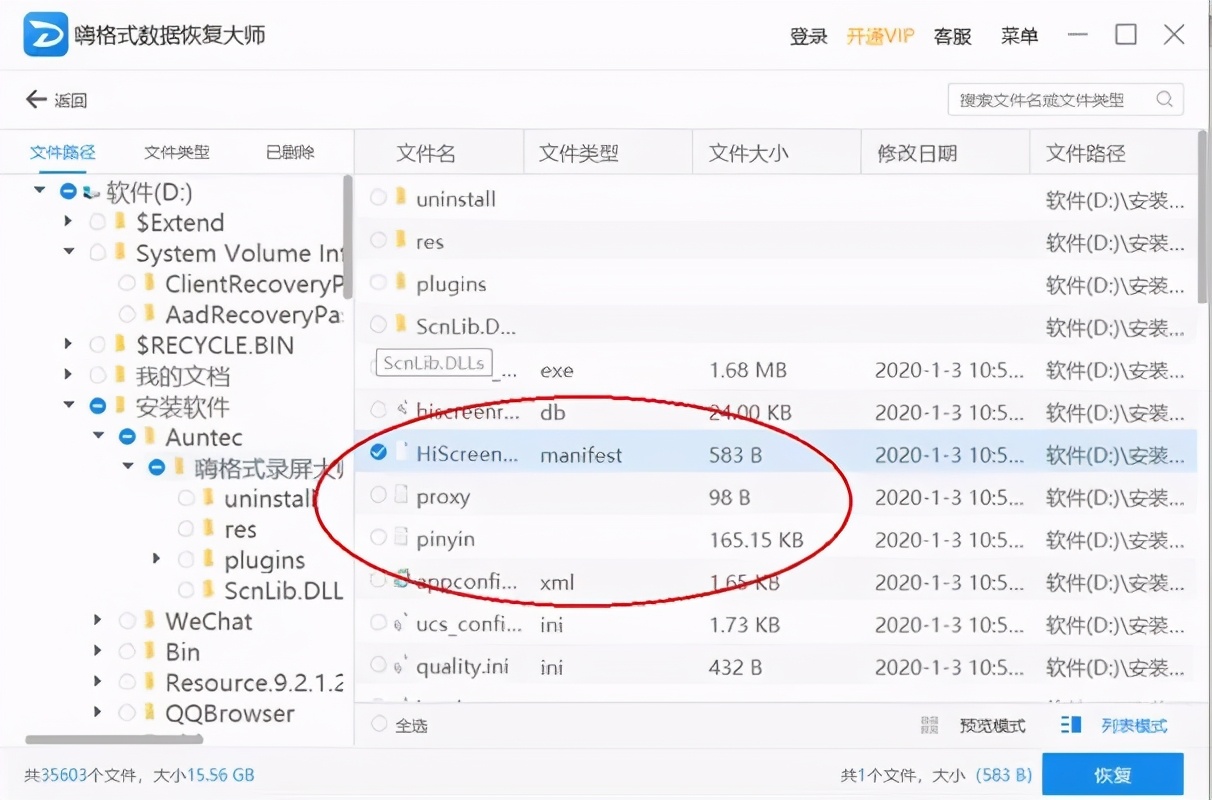
Task: Check the proxy file checkbox
Action: tap(378, 495)
